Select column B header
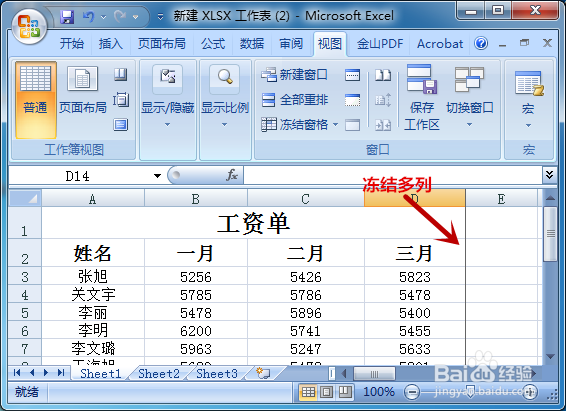 click(196, 199)
